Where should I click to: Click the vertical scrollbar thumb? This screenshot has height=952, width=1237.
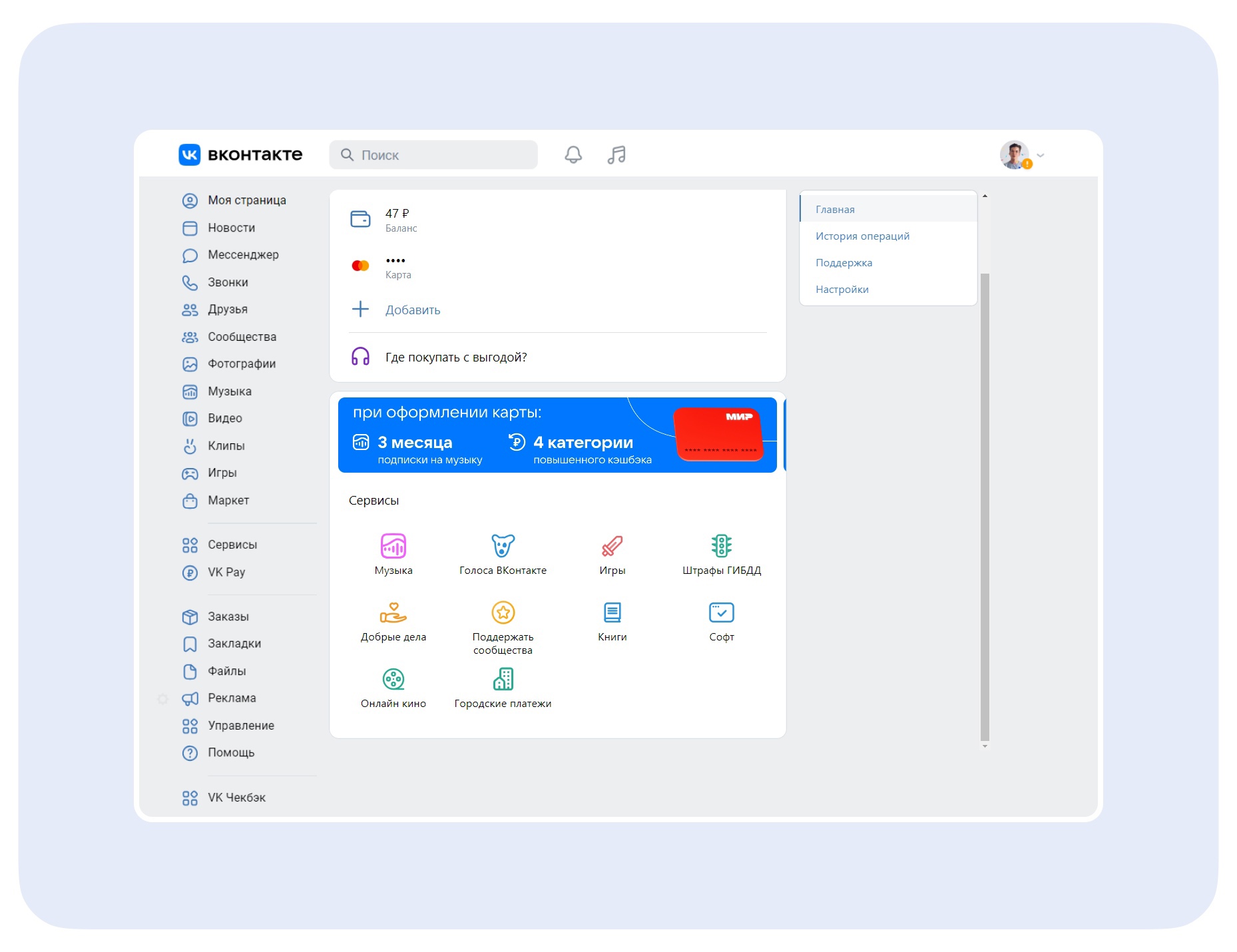point(985,507)
